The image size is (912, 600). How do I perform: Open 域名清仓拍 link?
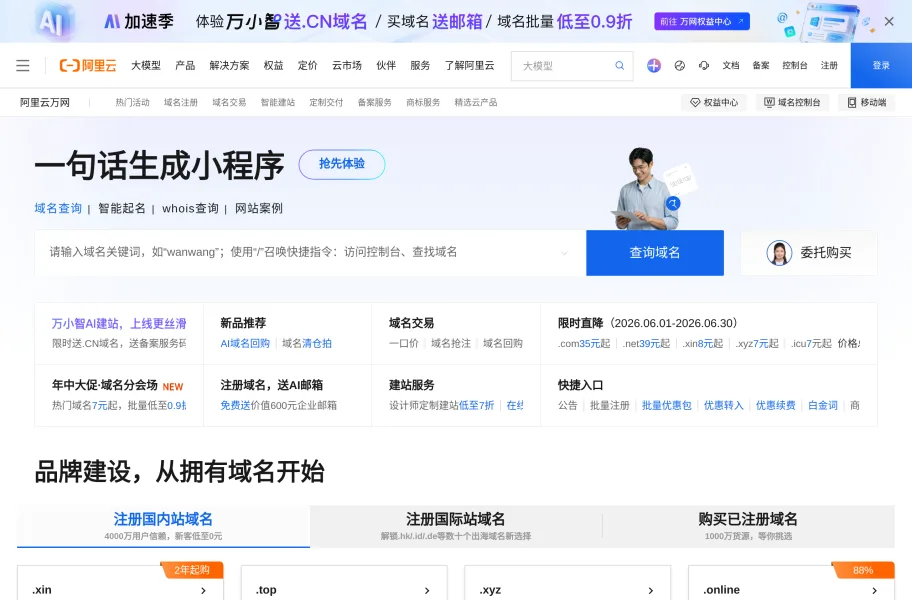click(307, 344)
